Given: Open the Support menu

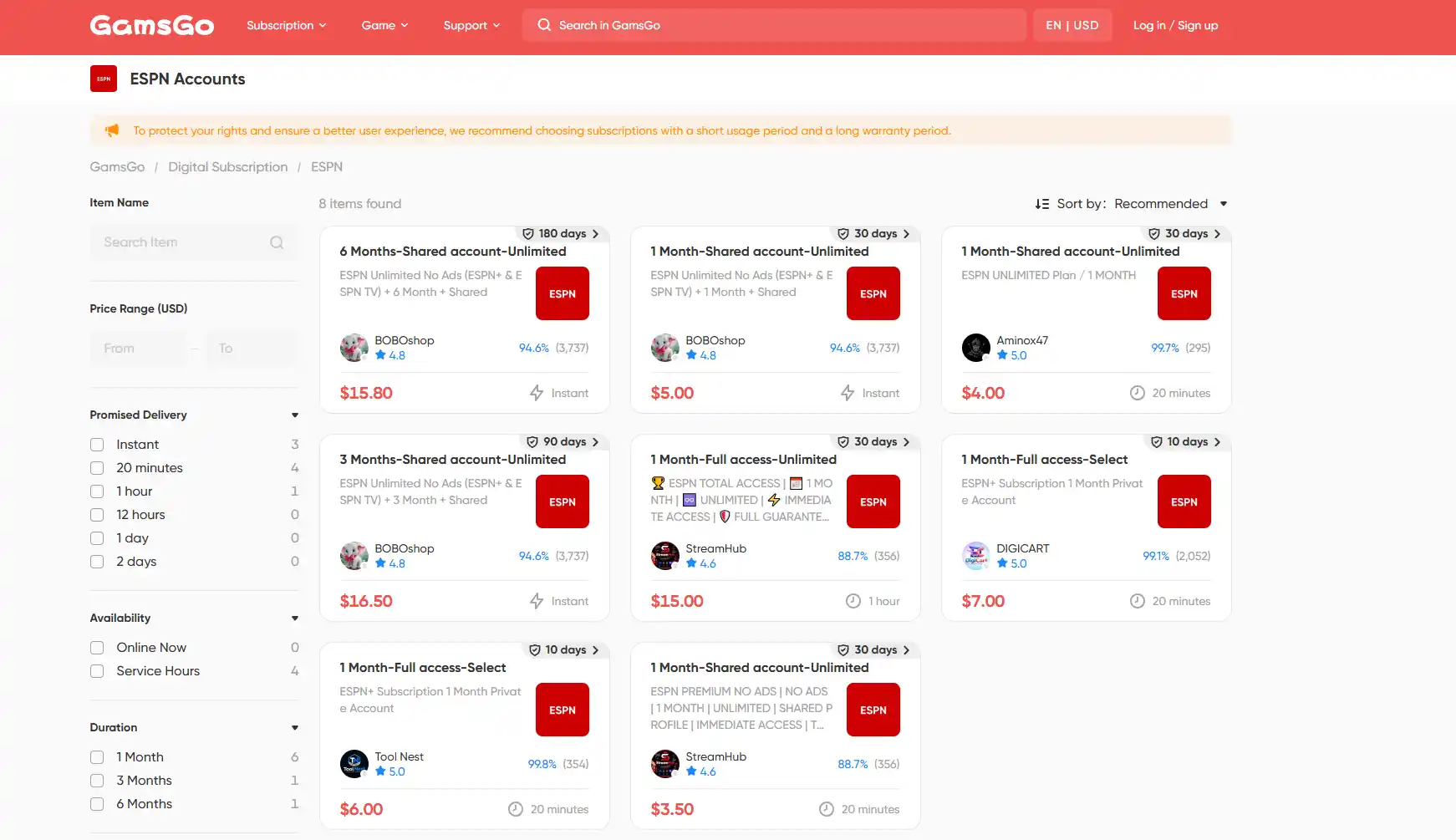Looking at the screenshot, I should point(472,25).
